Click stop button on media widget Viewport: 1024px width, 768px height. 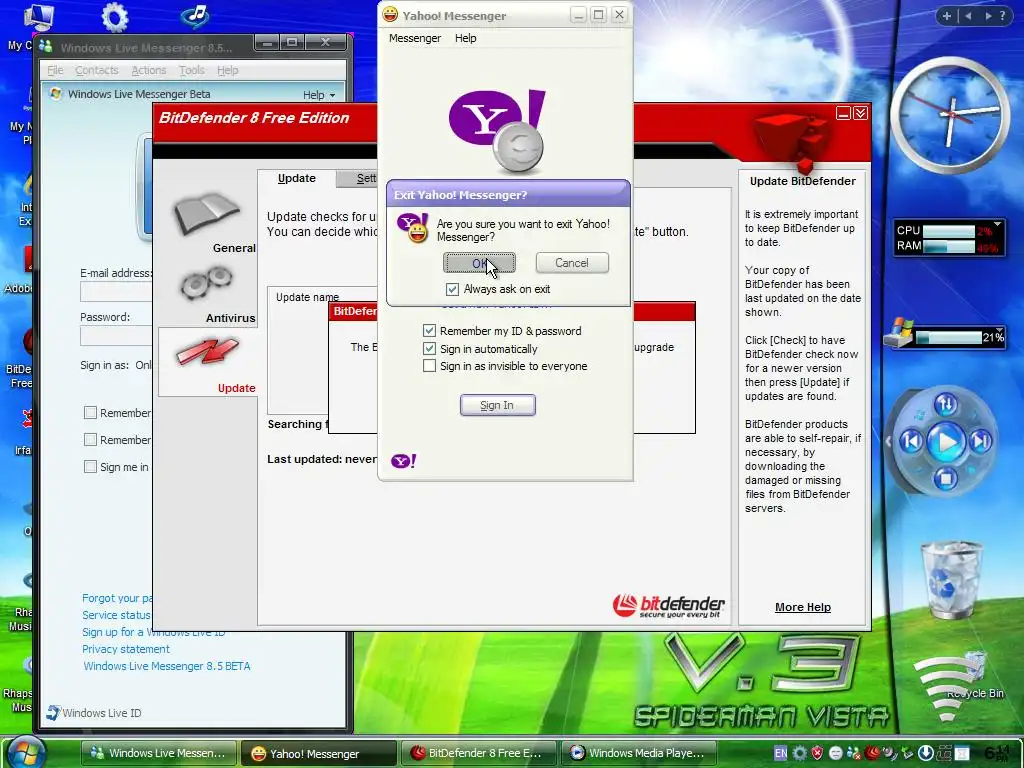coord(945,479)
